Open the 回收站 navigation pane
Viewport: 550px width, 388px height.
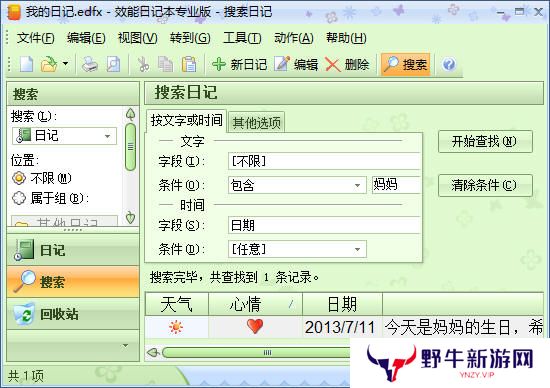(x=73, y=314)
